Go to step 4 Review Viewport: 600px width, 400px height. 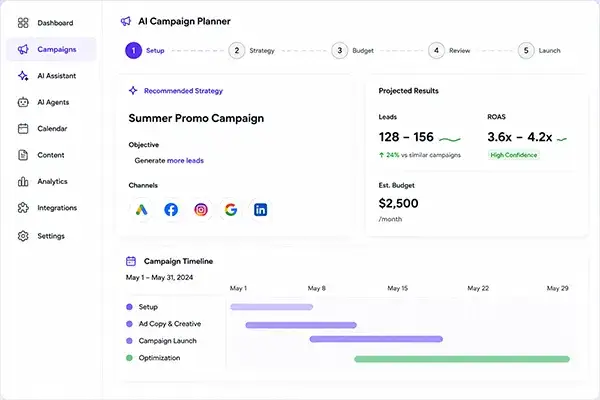coord(436,51)
